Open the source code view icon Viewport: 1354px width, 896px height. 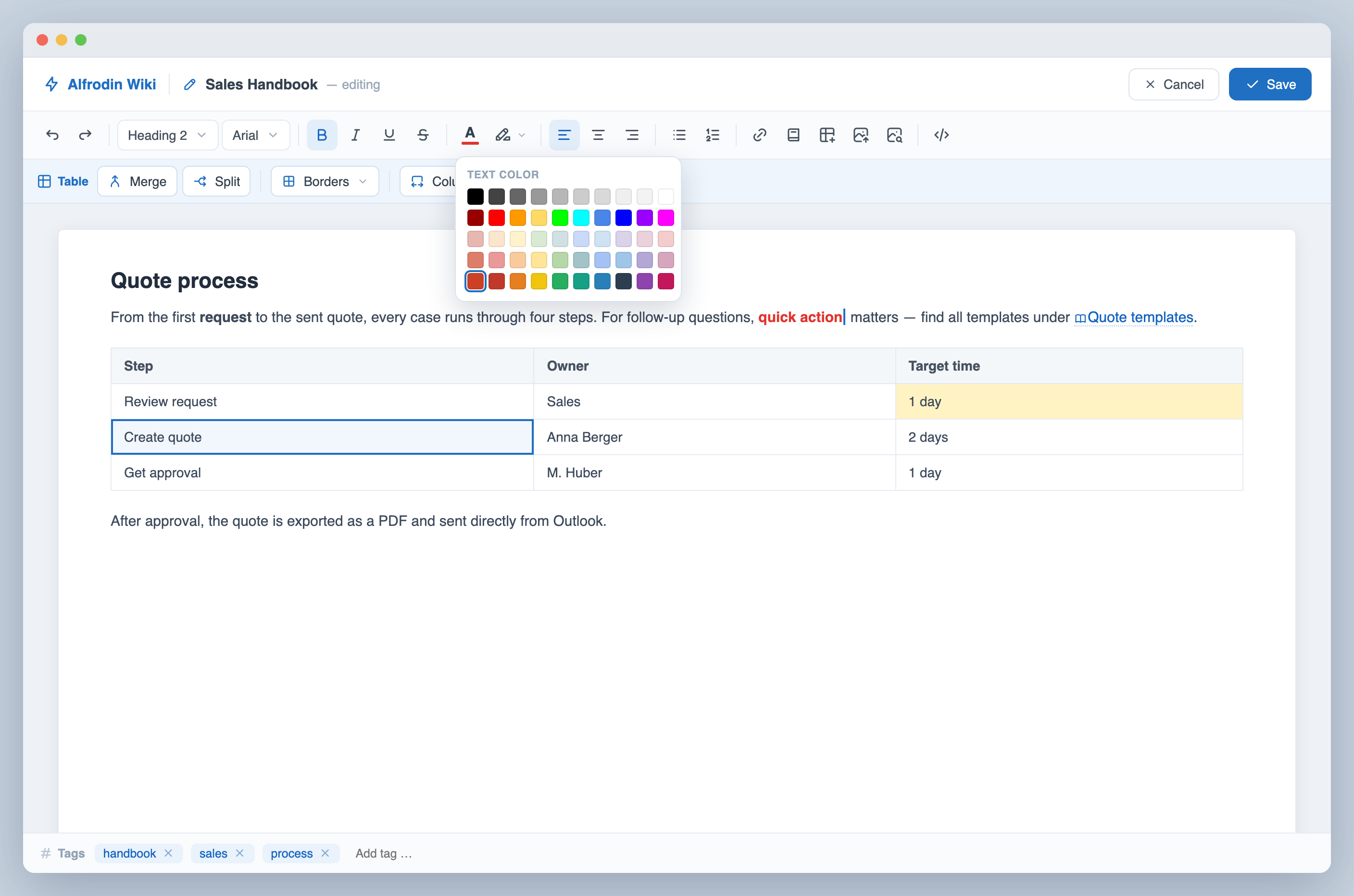tap(941, 135)
